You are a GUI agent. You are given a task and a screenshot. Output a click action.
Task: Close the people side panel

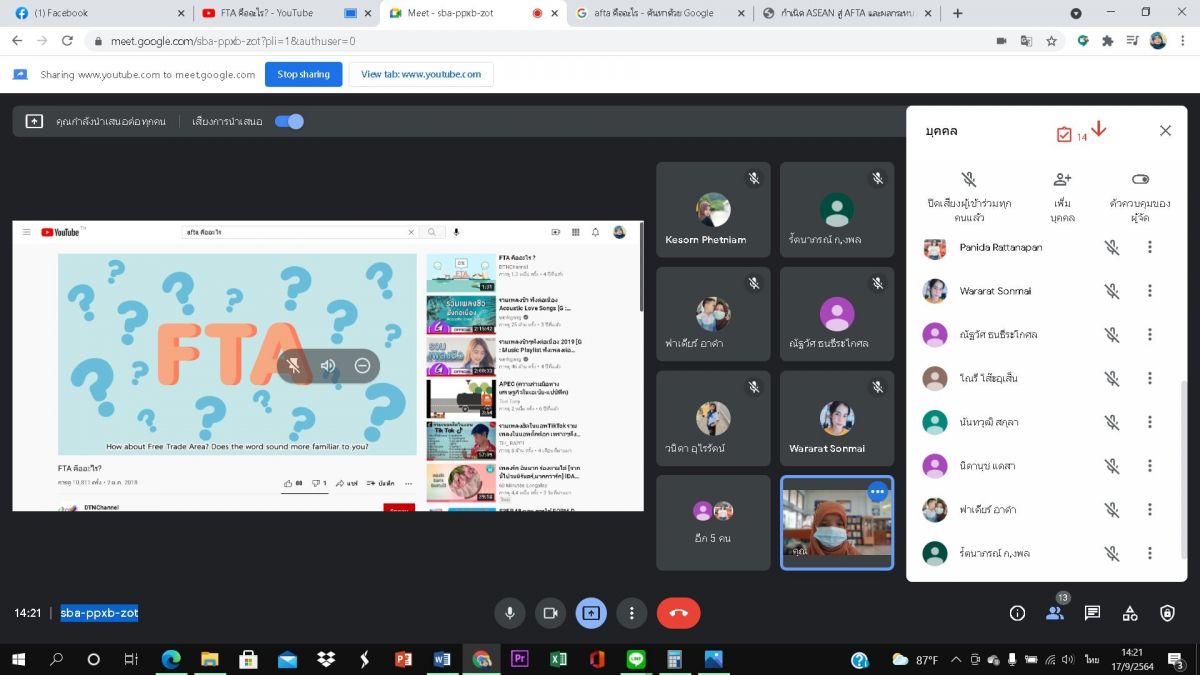(1165, 131)
